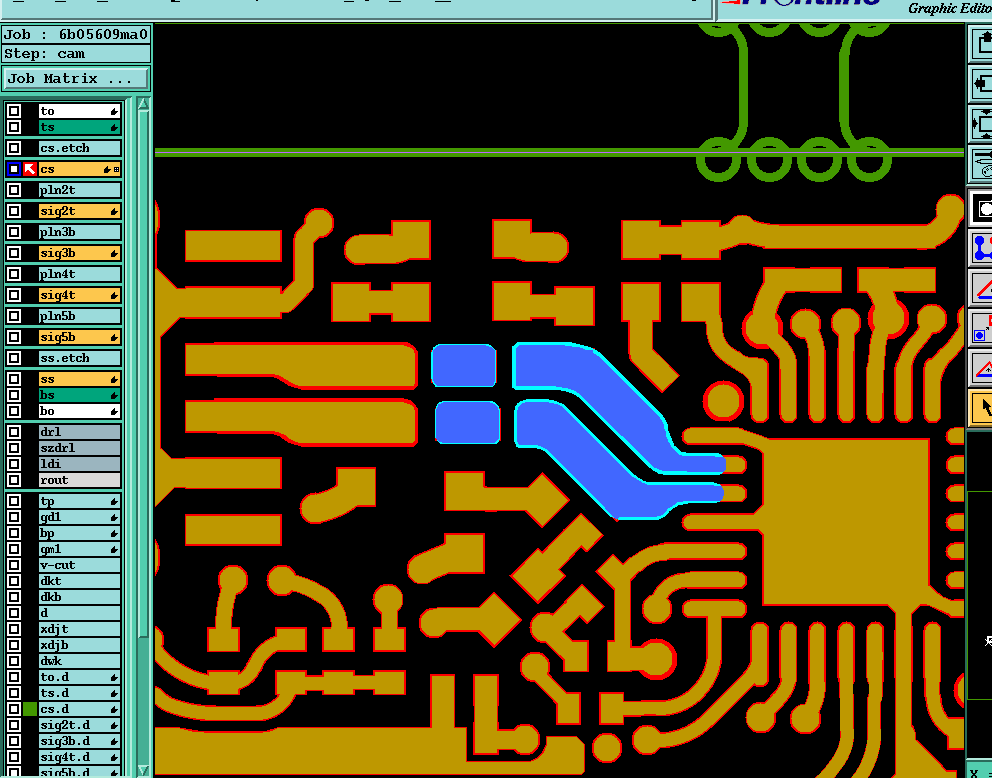Toggle display checkbox for the cs.etch layer
The width and height of the screenshot is (992, 778).
tap(14, 148)
